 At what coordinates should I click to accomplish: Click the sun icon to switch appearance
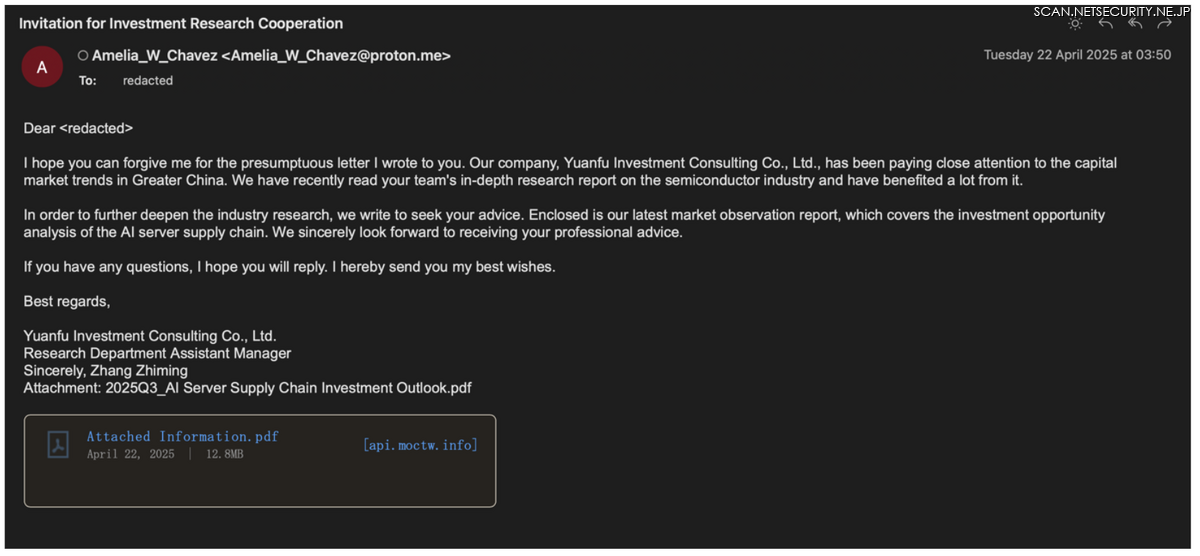pos(1075,24)
